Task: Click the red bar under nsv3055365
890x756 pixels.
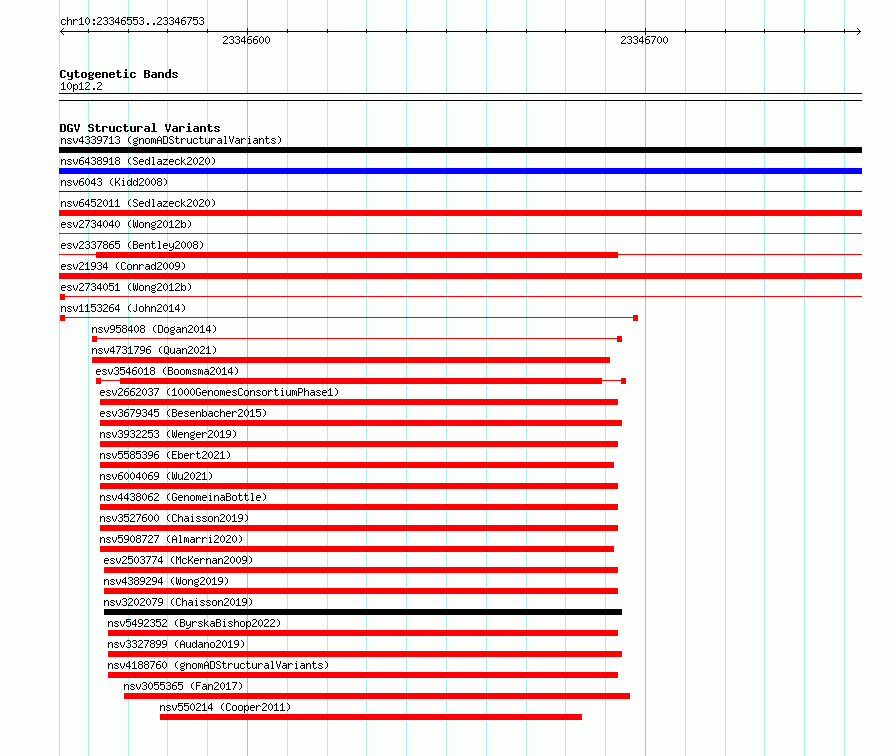Action: pos(377,696)
